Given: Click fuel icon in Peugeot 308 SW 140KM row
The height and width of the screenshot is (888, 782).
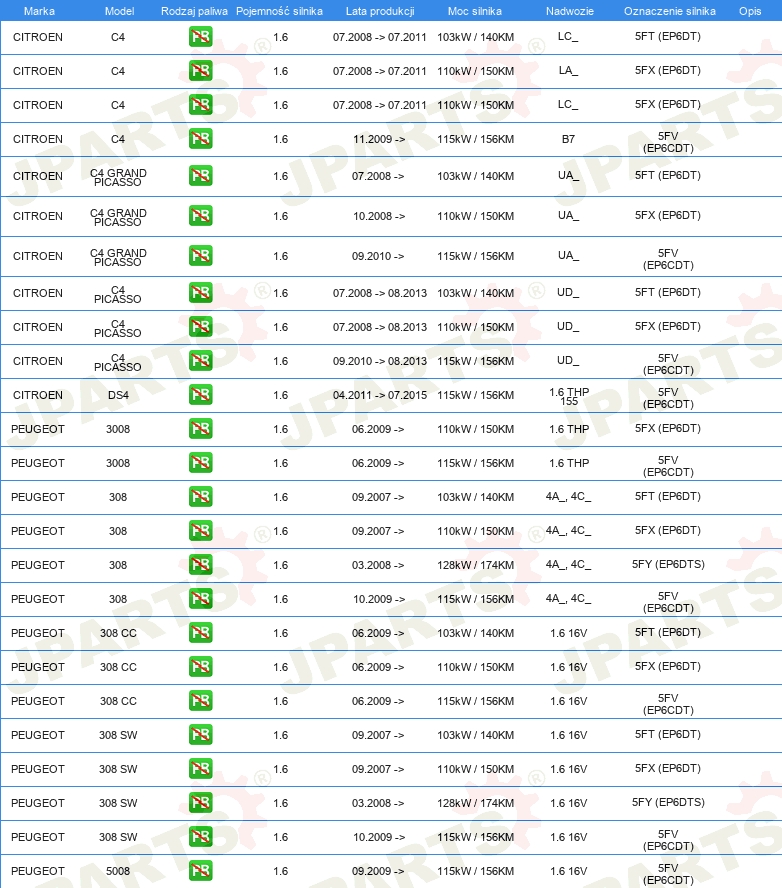Looking at the screenshot, I should (x=200, y=735).
